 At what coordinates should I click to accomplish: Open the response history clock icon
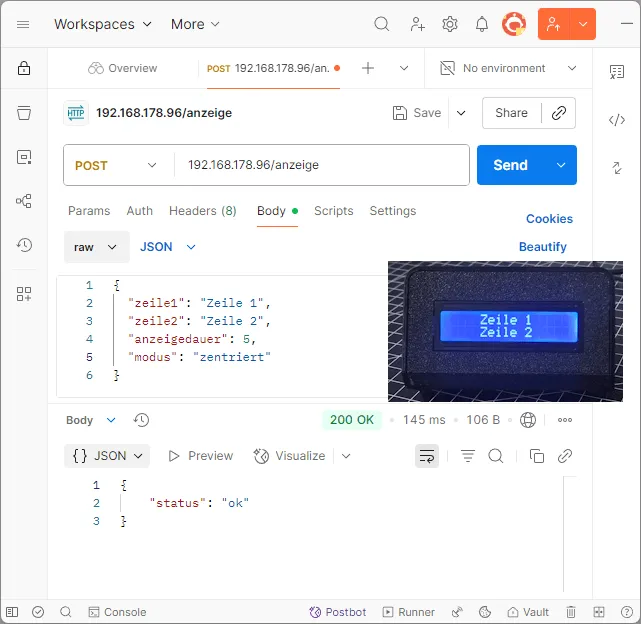(141, 420)
